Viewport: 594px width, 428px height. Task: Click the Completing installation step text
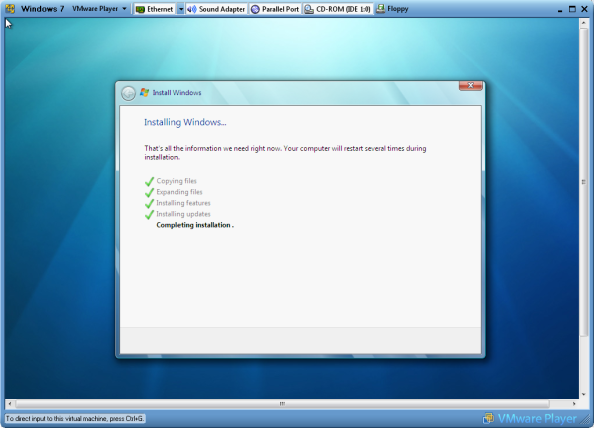[195, 225]
